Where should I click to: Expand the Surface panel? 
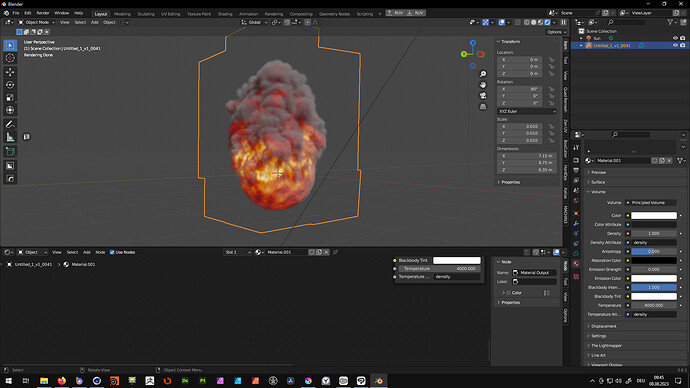pos(597,182)
